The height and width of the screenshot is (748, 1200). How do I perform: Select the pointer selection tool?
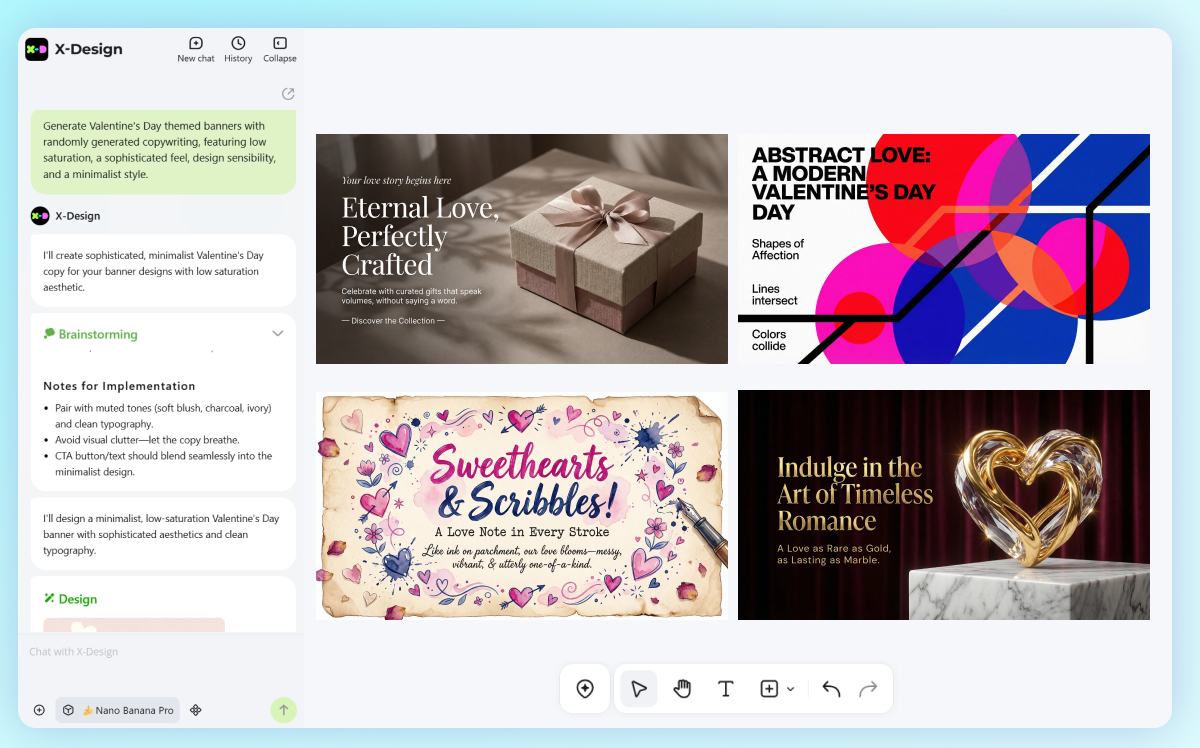(639, 689)
